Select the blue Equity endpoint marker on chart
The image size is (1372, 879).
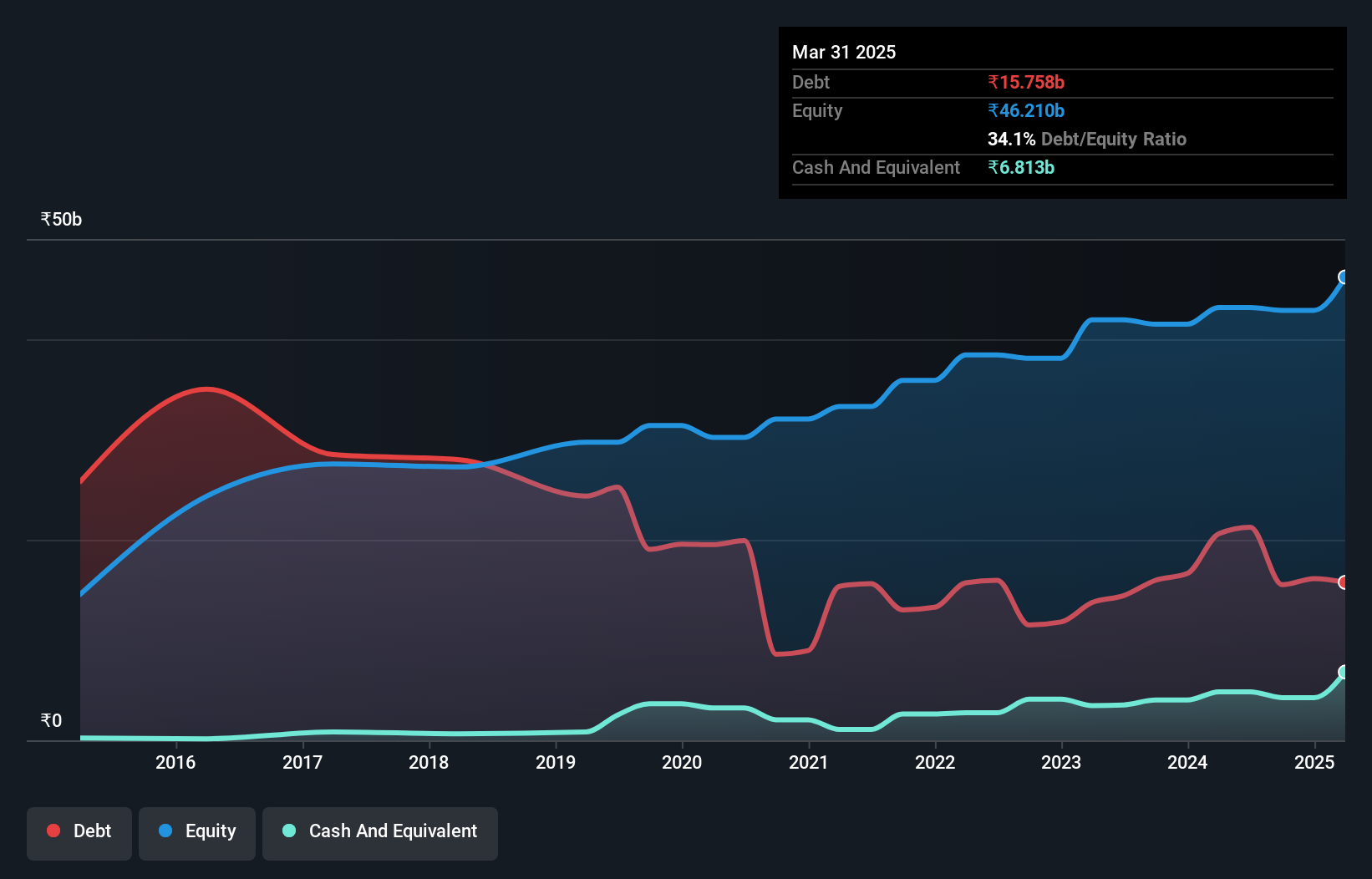1343,277
